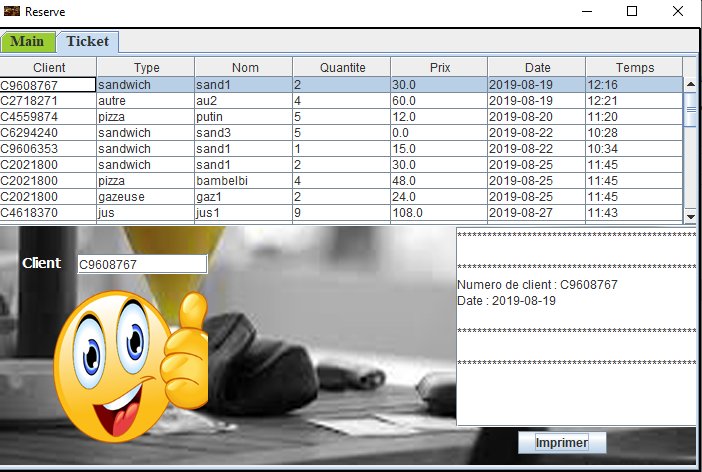Click the table scrollbar up arrow
Image resolution: width=702 pixels, height=472 pixels.
tap(689, 85)
